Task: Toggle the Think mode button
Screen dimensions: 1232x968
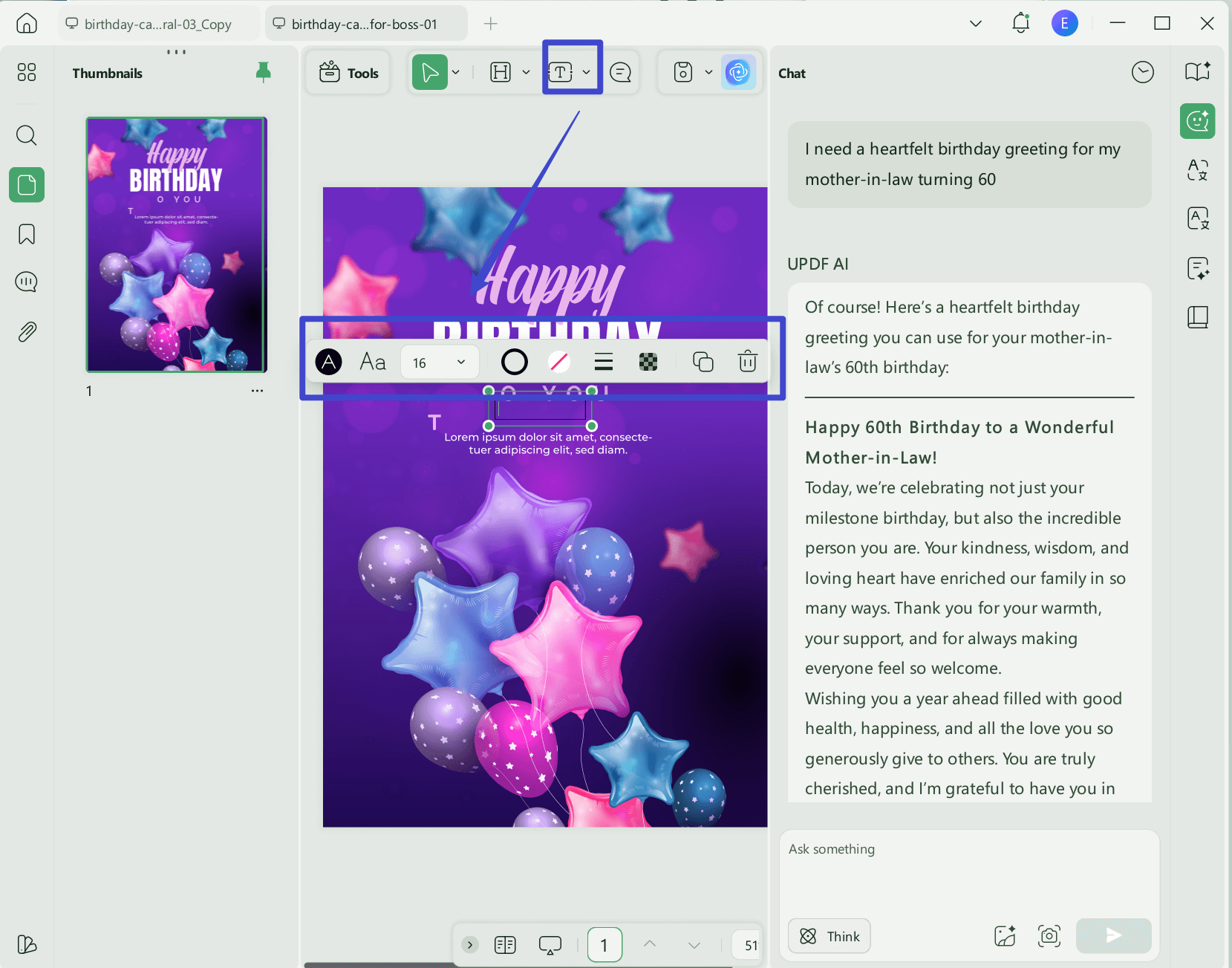Action: (830, 936)
